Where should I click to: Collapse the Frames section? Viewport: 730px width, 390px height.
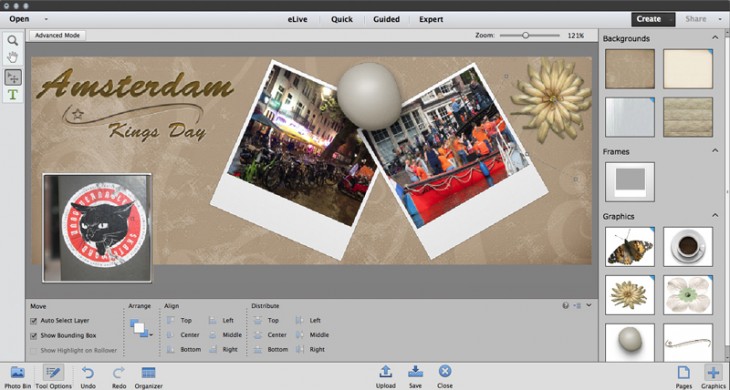[x=715, y=151]
